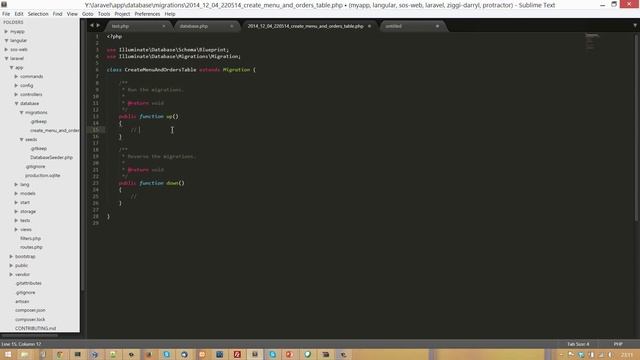
Task: Open the Goto menu
Action: (88, 13)
